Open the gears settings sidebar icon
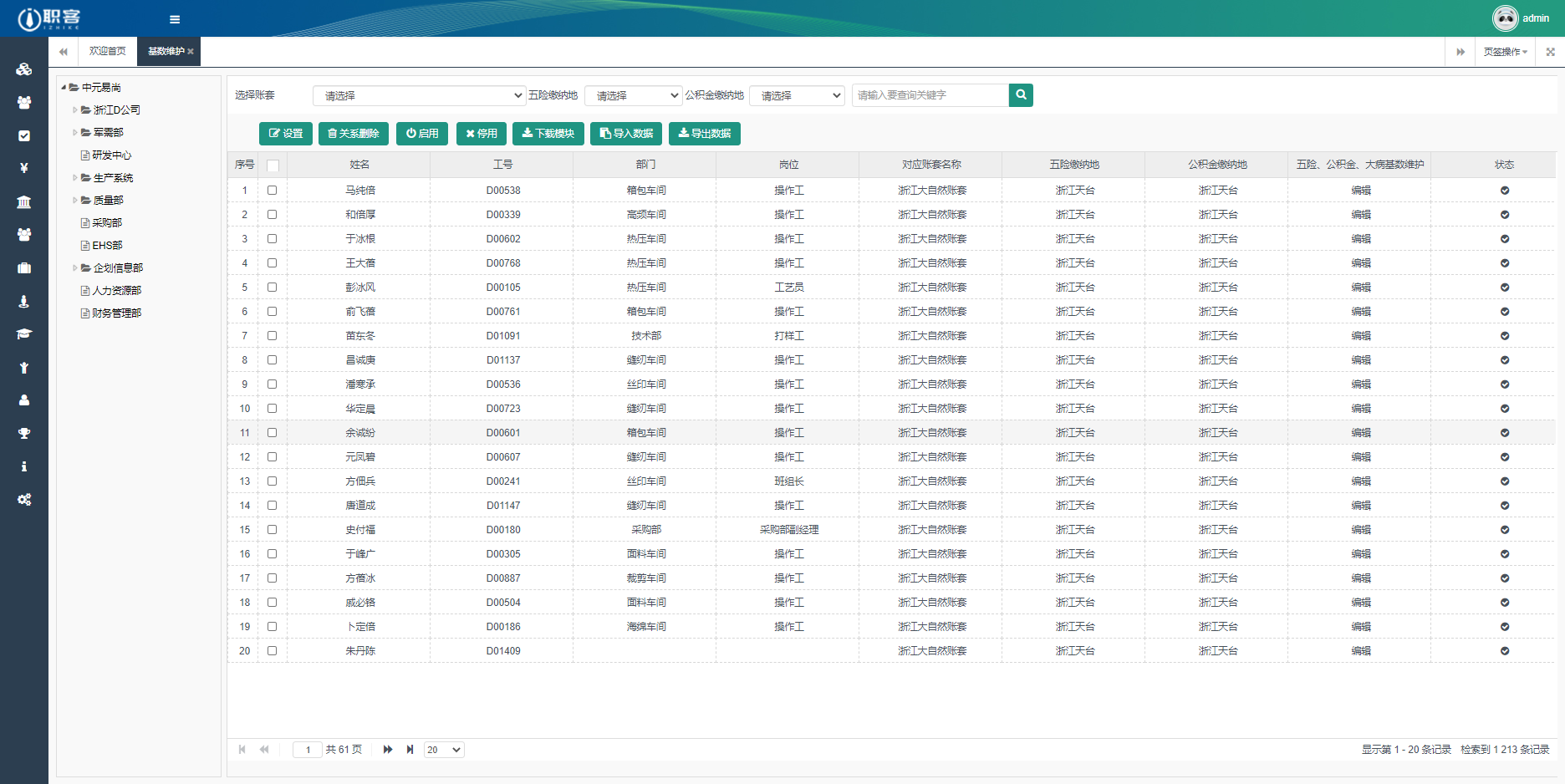 [24, 500]
